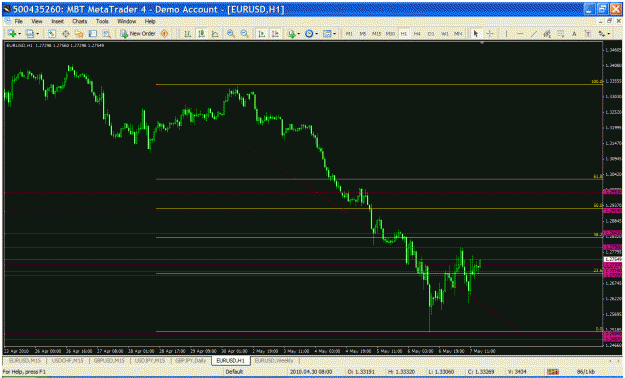The height and width of the screenshot is (378, 625).
Task: Switch to M1 timeframe
Action: [349, 34]
